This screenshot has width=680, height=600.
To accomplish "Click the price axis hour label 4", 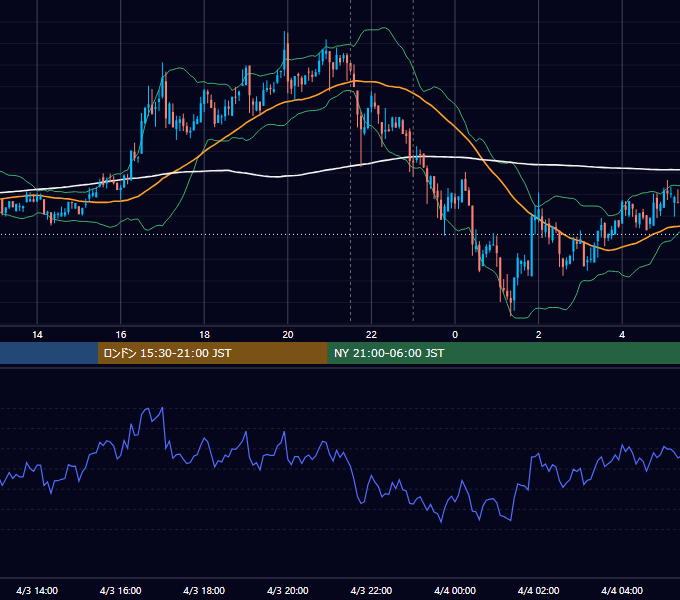I will coord(622,335).
